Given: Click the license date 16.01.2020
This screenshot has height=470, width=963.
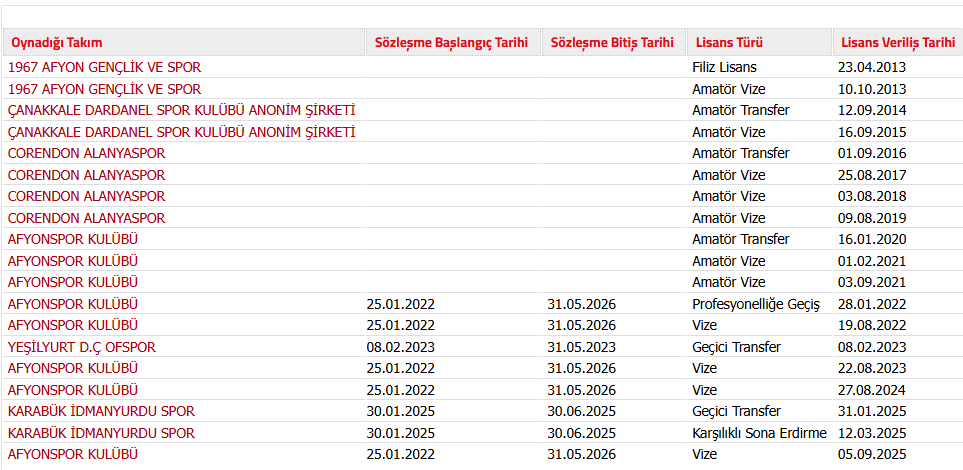Looking at the screenshot, I should tap(872, 239).
